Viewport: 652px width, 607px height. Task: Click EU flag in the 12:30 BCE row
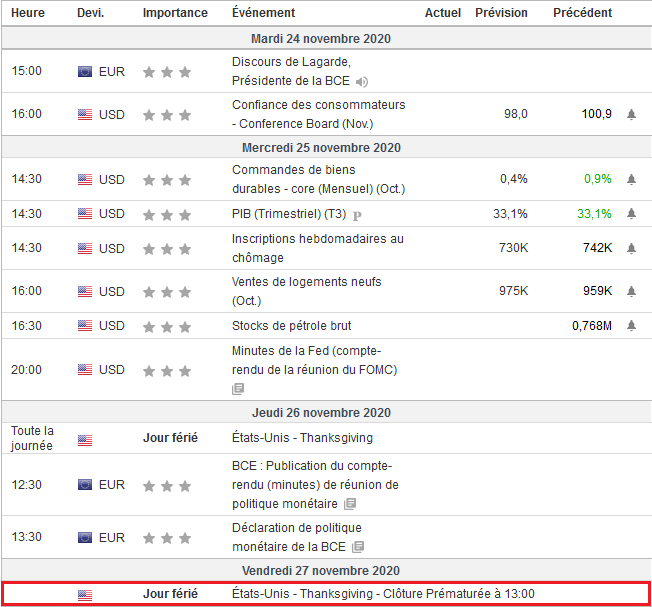pyautogui.click(x=85, y=485)
